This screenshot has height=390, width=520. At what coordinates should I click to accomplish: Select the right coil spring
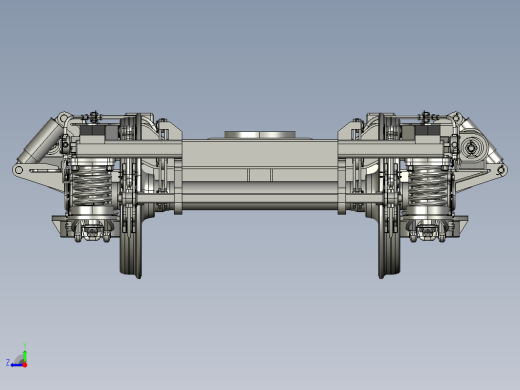tap(429, 186)
